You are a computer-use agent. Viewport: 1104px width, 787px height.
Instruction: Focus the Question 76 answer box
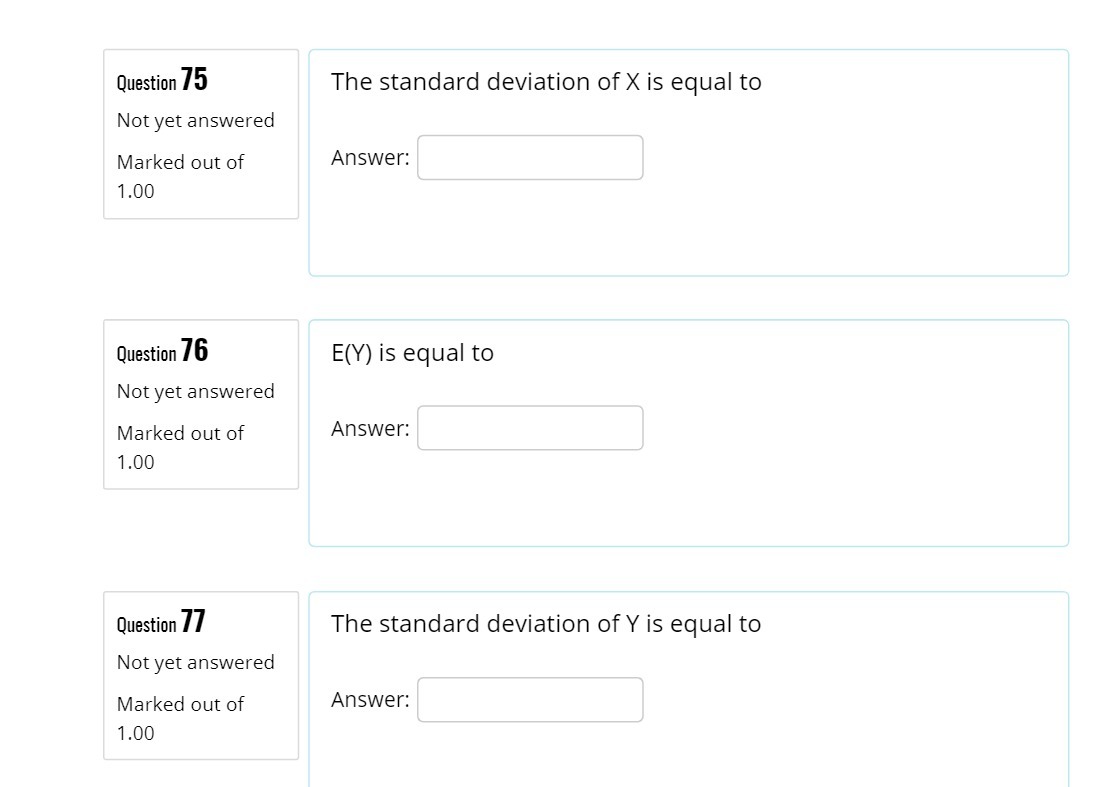click(x=530, y=428)
